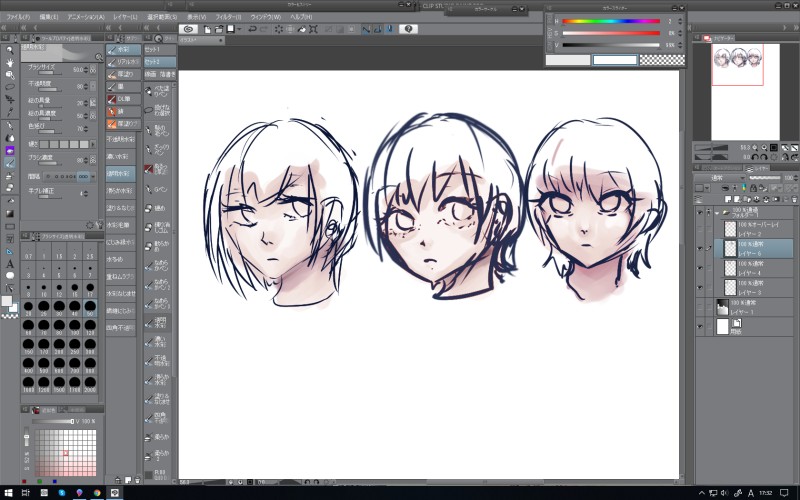Rotate canvas left in Navigator

click(755, 157)
